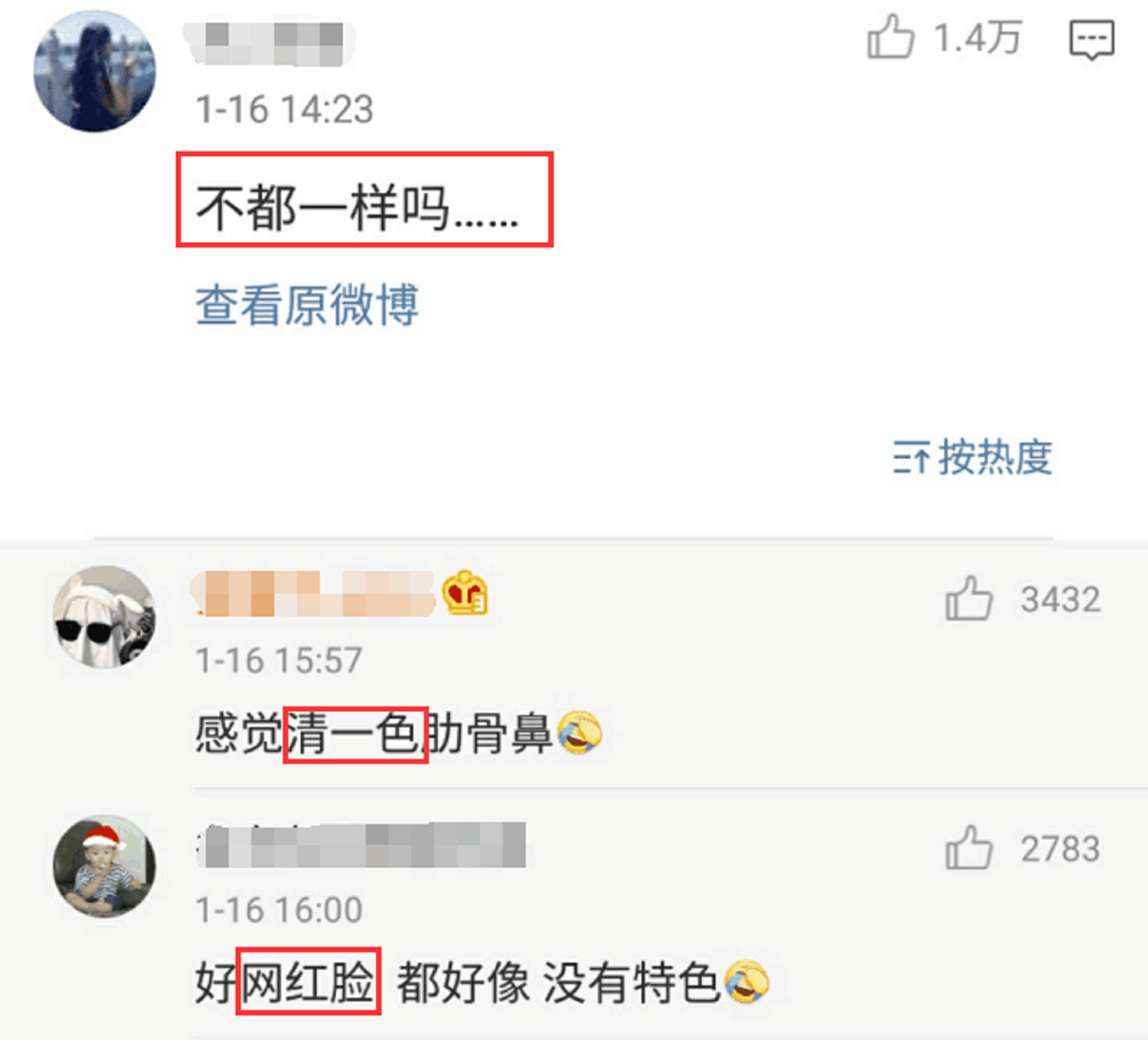This screenshot has height=1040, width=1148.
Task: Open the reply bubble icon at top right
Action: pyautogui.click(x=1091, y=39)
